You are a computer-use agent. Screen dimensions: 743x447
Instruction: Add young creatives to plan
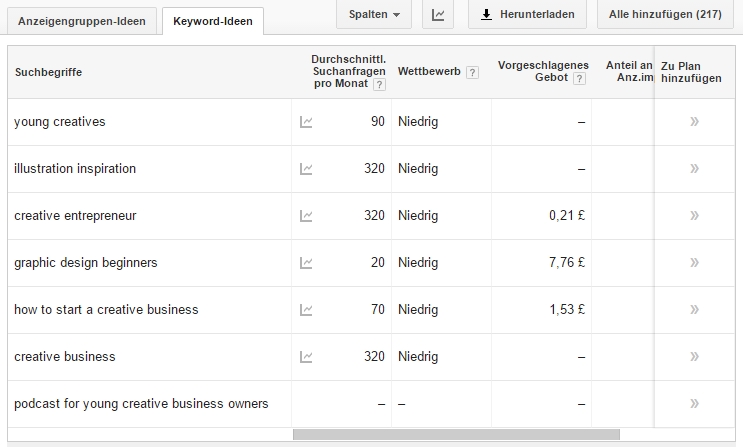click(694, 122)
